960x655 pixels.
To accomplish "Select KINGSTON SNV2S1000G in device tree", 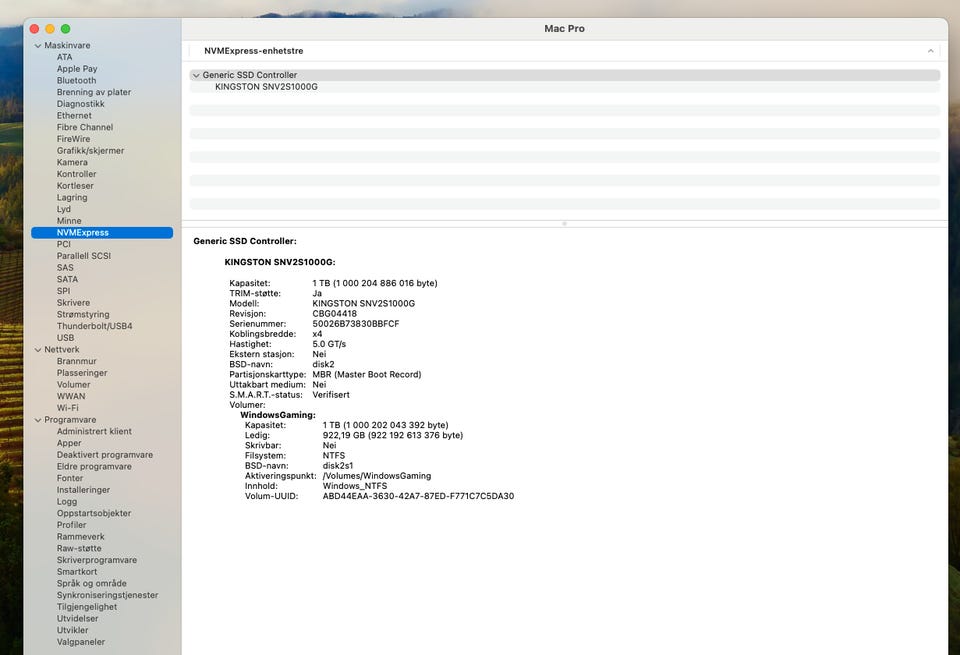I will (x=266, y=87).
